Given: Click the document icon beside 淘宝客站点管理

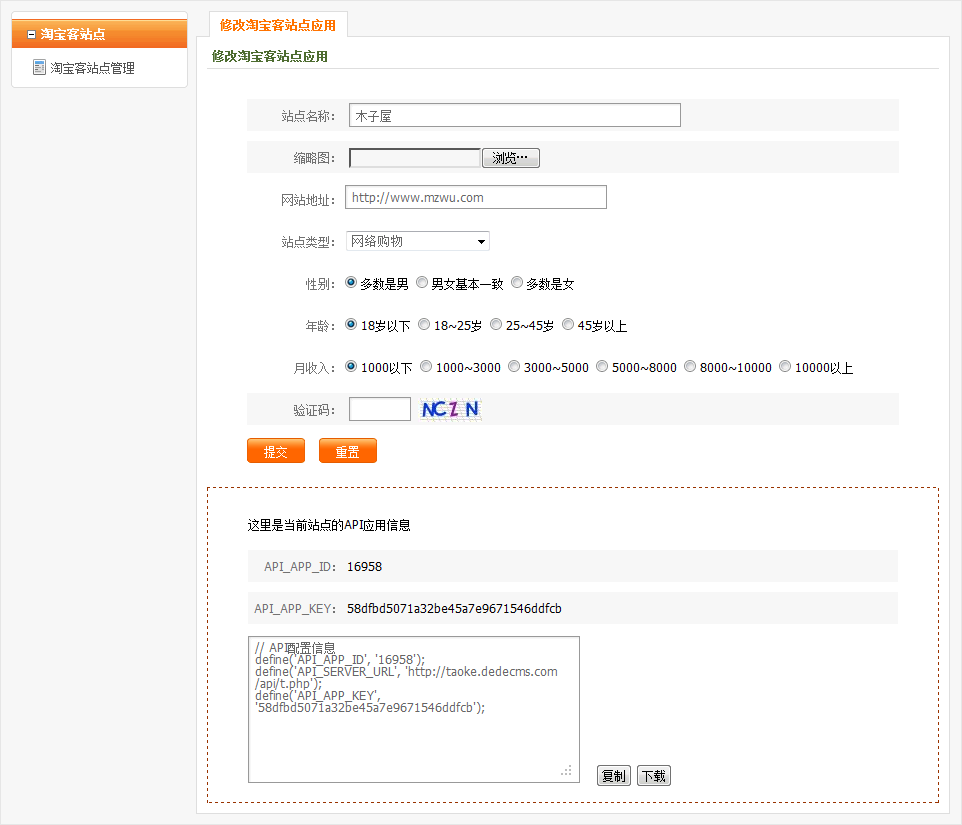Looking at the screenshot, I should coord(39,67).
